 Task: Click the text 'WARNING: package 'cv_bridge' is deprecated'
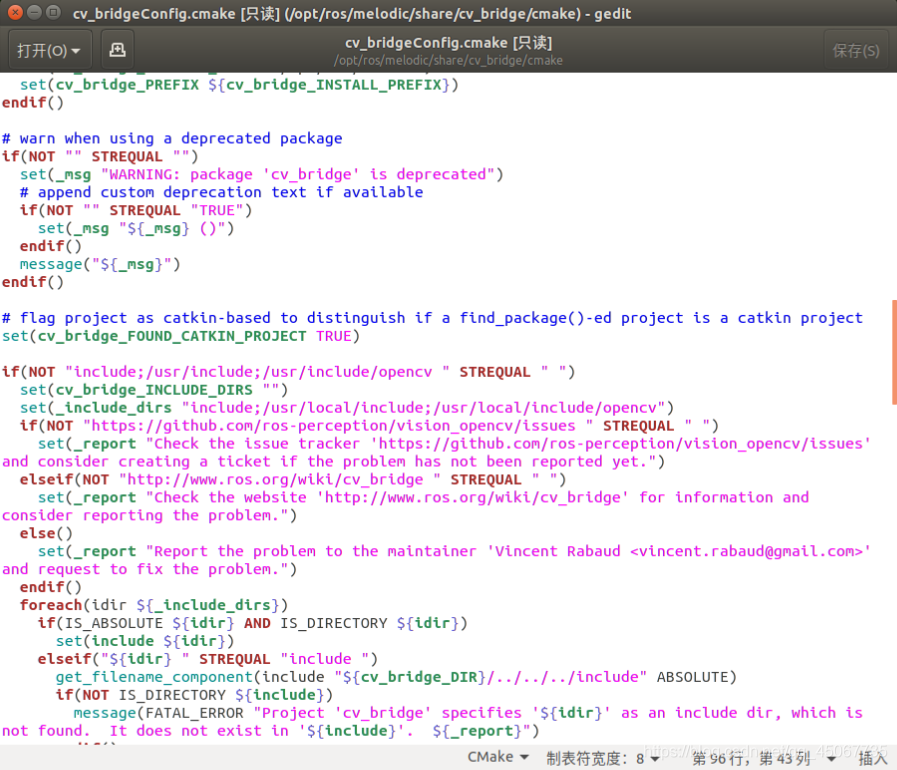297,174
